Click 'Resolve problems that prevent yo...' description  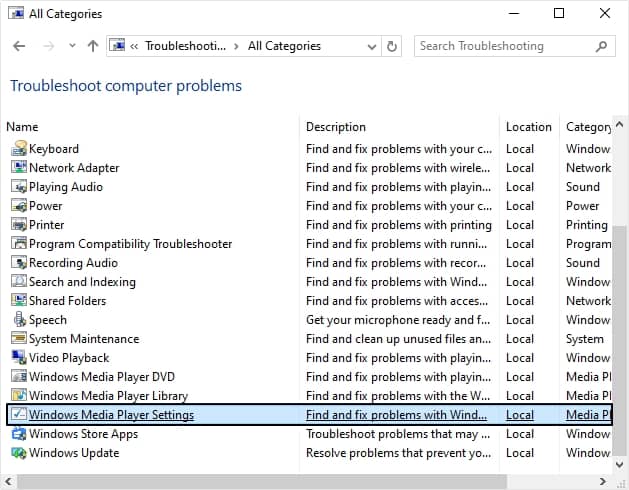coord(398,453)
